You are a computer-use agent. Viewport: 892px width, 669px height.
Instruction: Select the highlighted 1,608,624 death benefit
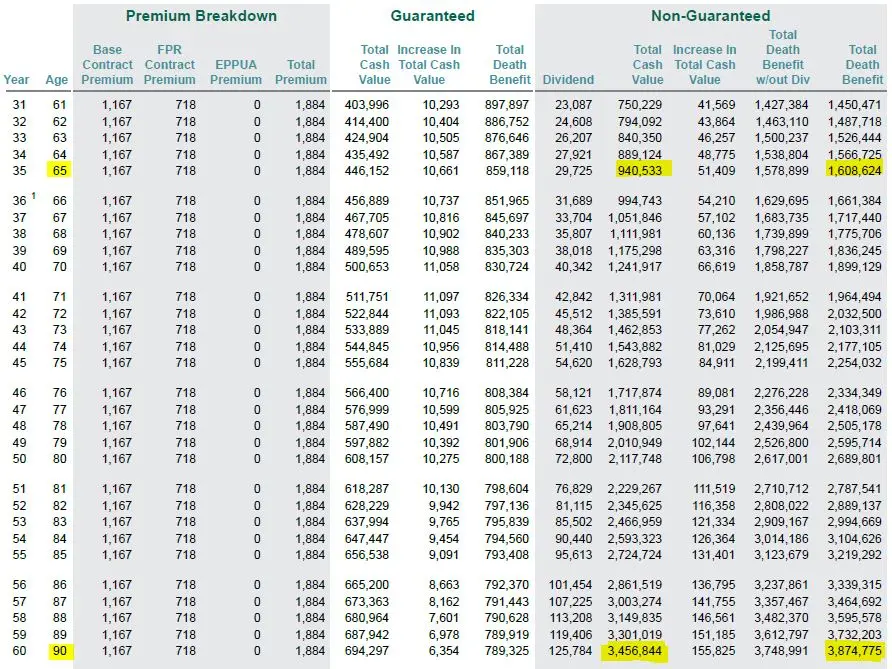point(854,170)
